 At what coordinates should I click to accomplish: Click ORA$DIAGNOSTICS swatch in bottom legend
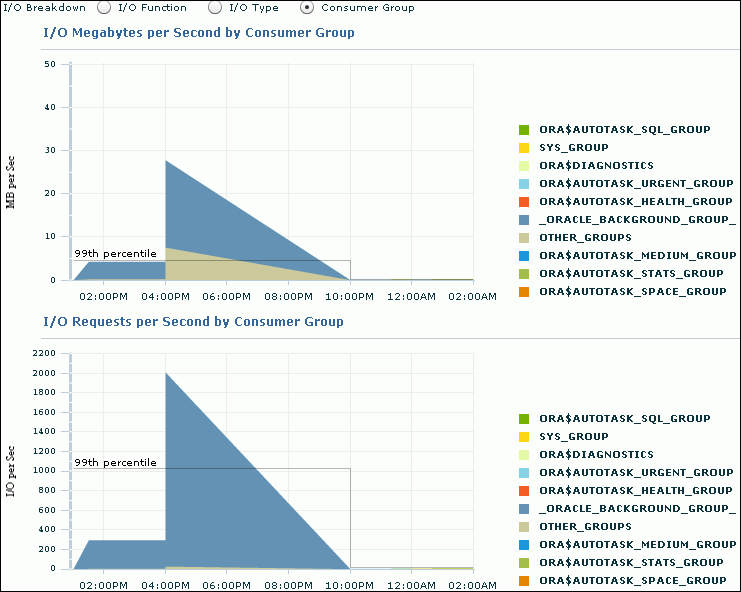(x=523, y=455)
